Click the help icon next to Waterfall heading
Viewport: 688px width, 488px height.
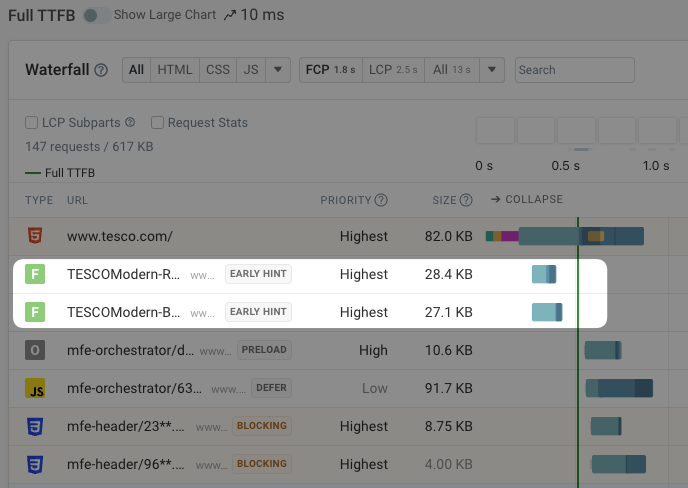click(x=101, y=70)
